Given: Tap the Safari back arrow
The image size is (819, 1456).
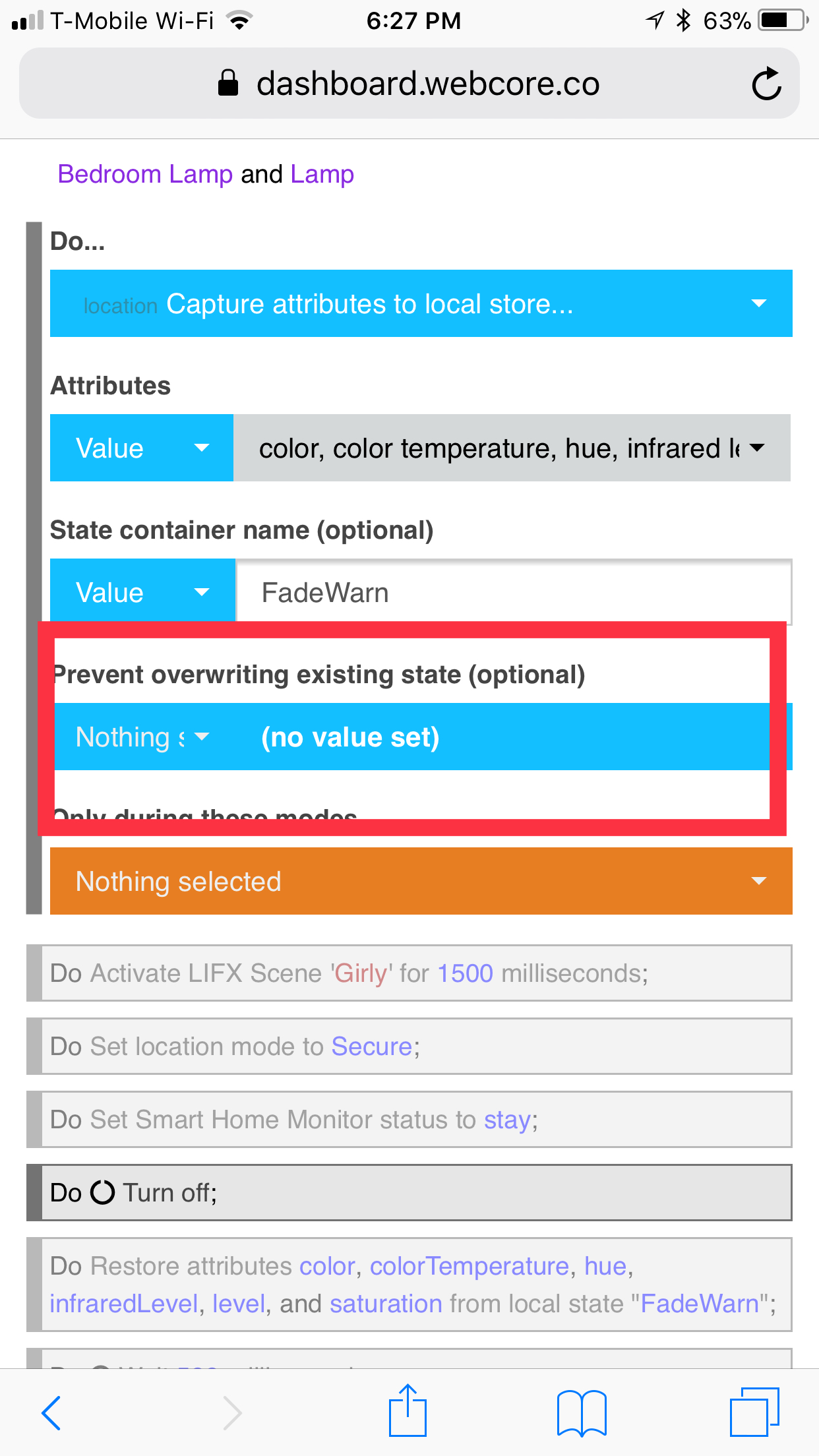Looking at the screenshot, I should tap(51, 1412).
